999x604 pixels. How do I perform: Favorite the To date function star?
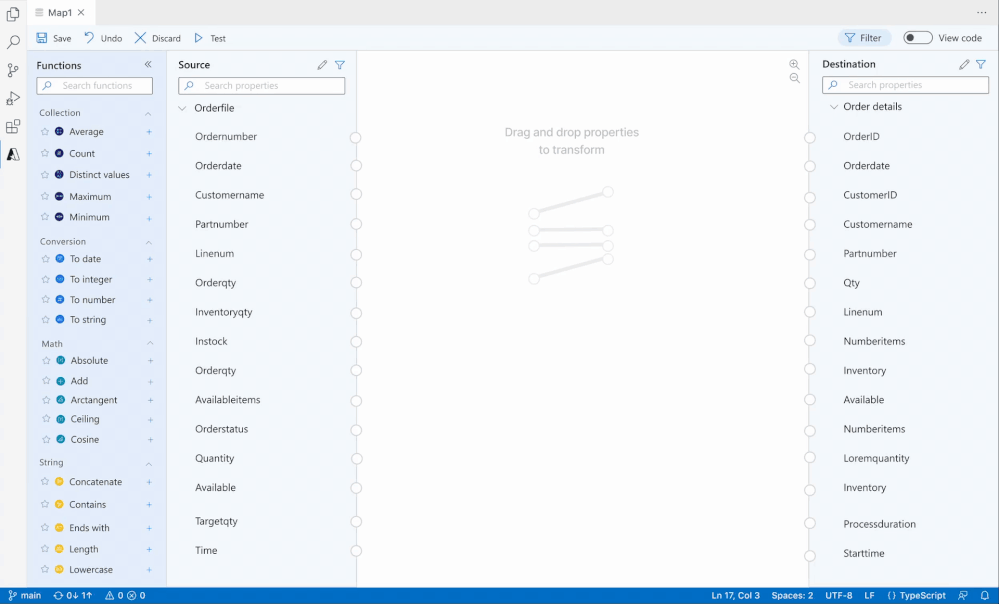45,259
